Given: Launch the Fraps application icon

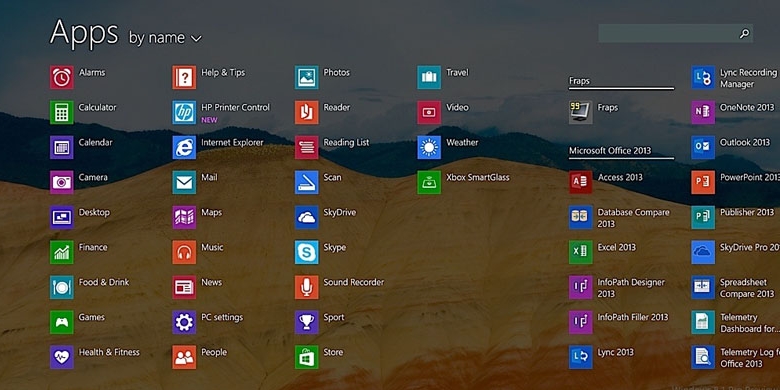Looking at the screenshot, I should pos(581,112).
